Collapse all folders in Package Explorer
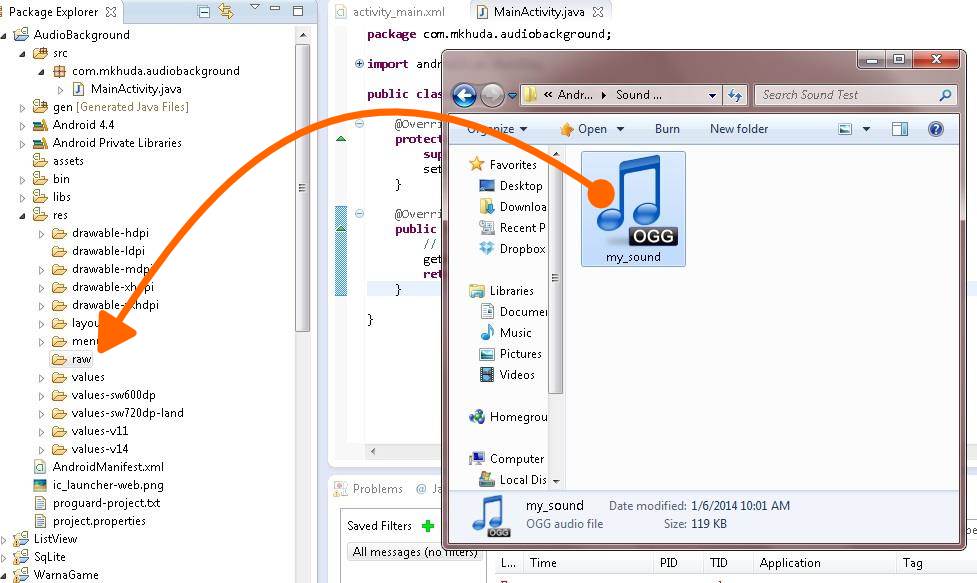The height and width of the screenshot is (583, 977). point(203,10)
